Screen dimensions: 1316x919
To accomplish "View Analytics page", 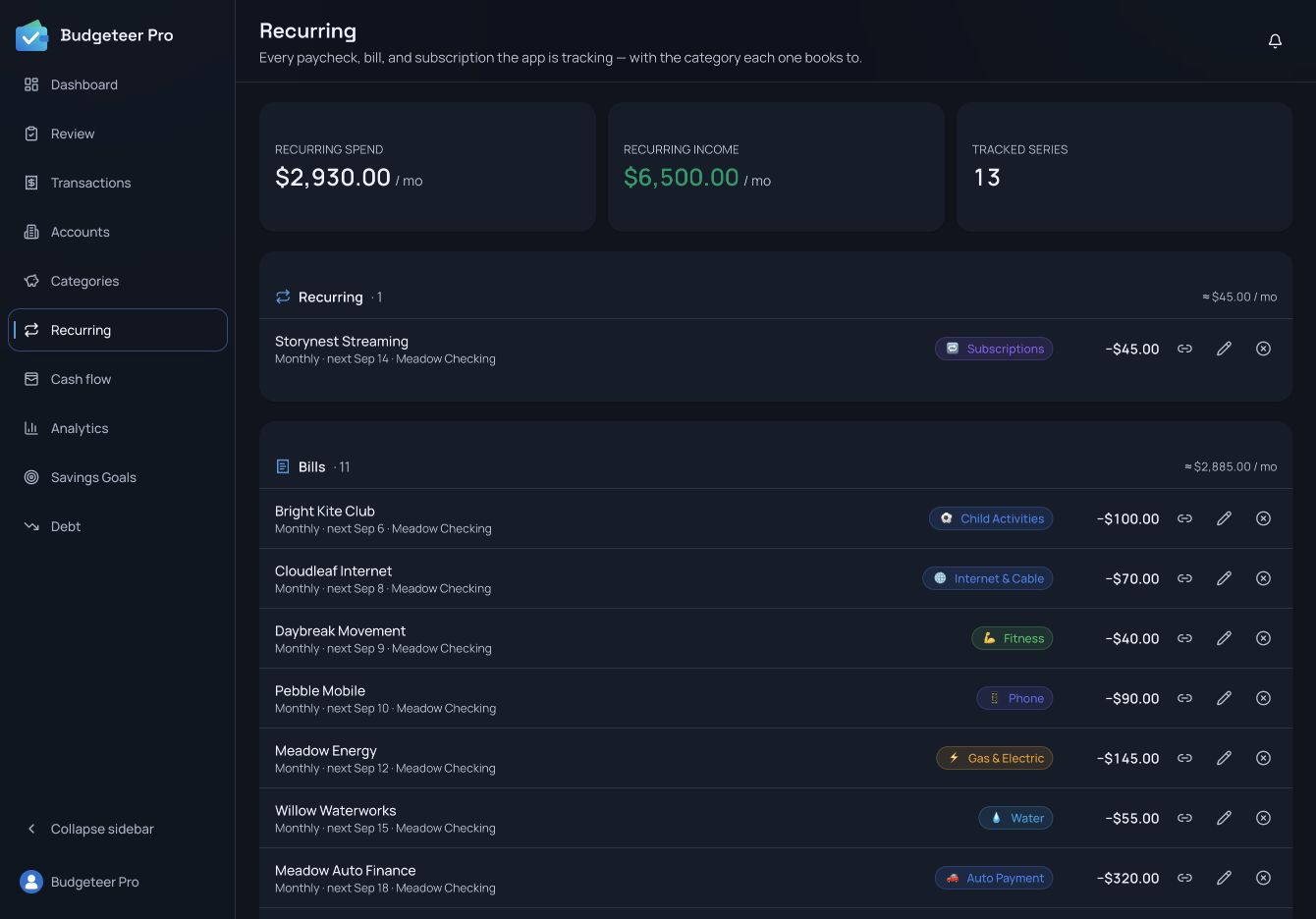I will click(x=118, y=428).
